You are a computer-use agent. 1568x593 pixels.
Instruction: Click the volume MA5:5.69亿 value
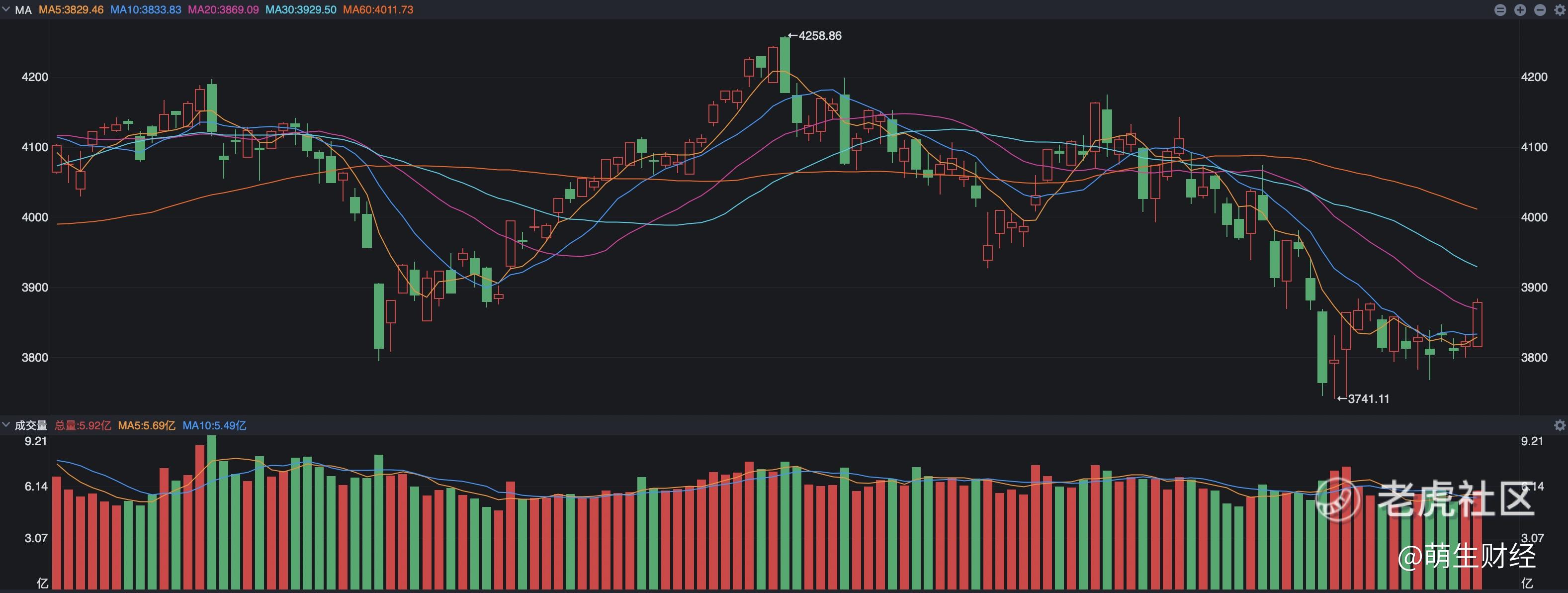coord(147,425)
